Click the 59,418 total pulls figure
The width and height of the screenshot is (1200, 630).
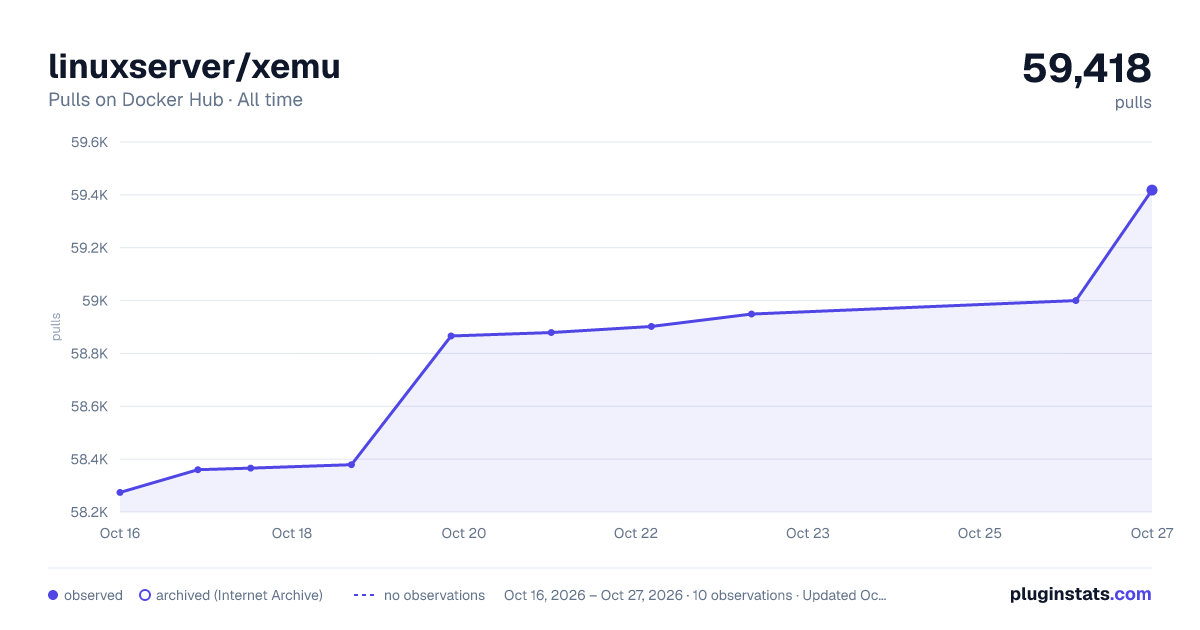point(1086,68)
